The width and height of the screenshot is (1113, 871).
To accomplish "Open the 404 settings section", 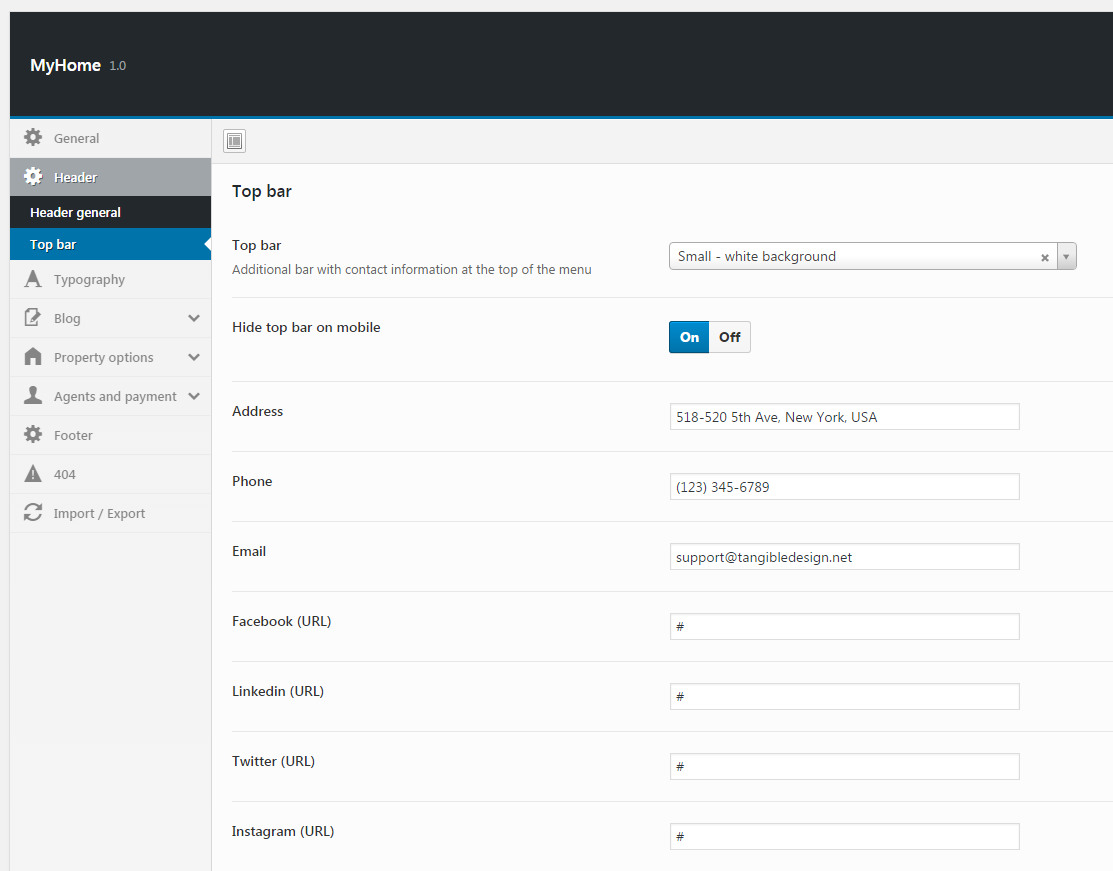I will [x=111, y=474].
